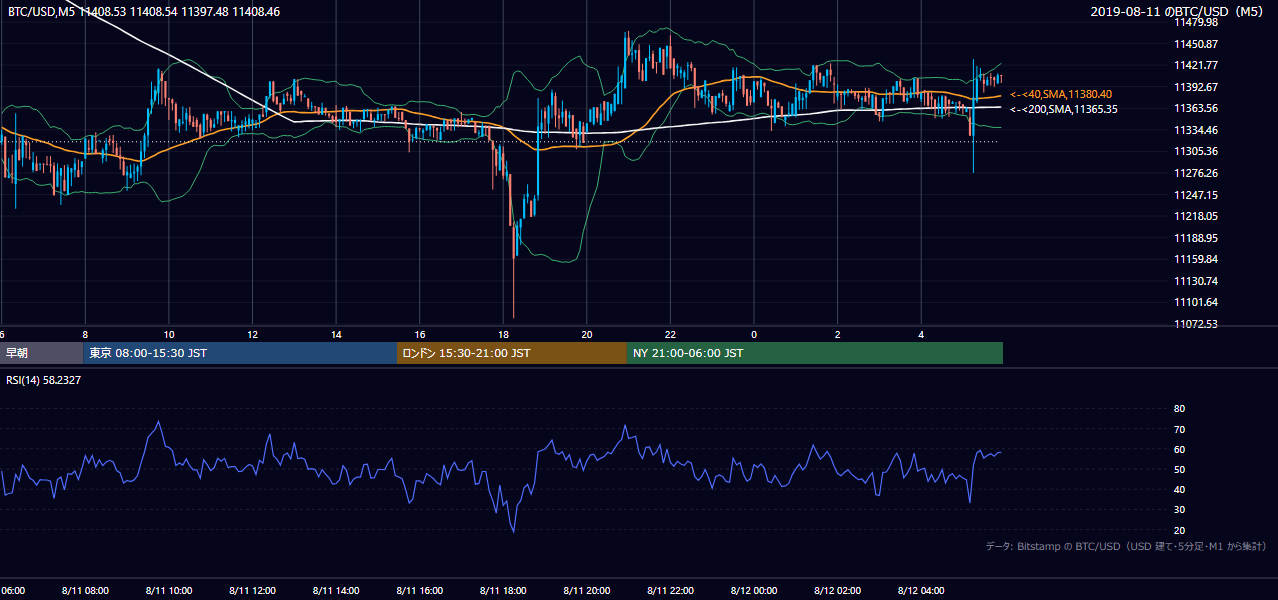Image resolution: width=1278 pixels, height=600 pixels.
Task: Click the Bitstamp data source note
Action: pyautogui.click(x=1126, y=547)
